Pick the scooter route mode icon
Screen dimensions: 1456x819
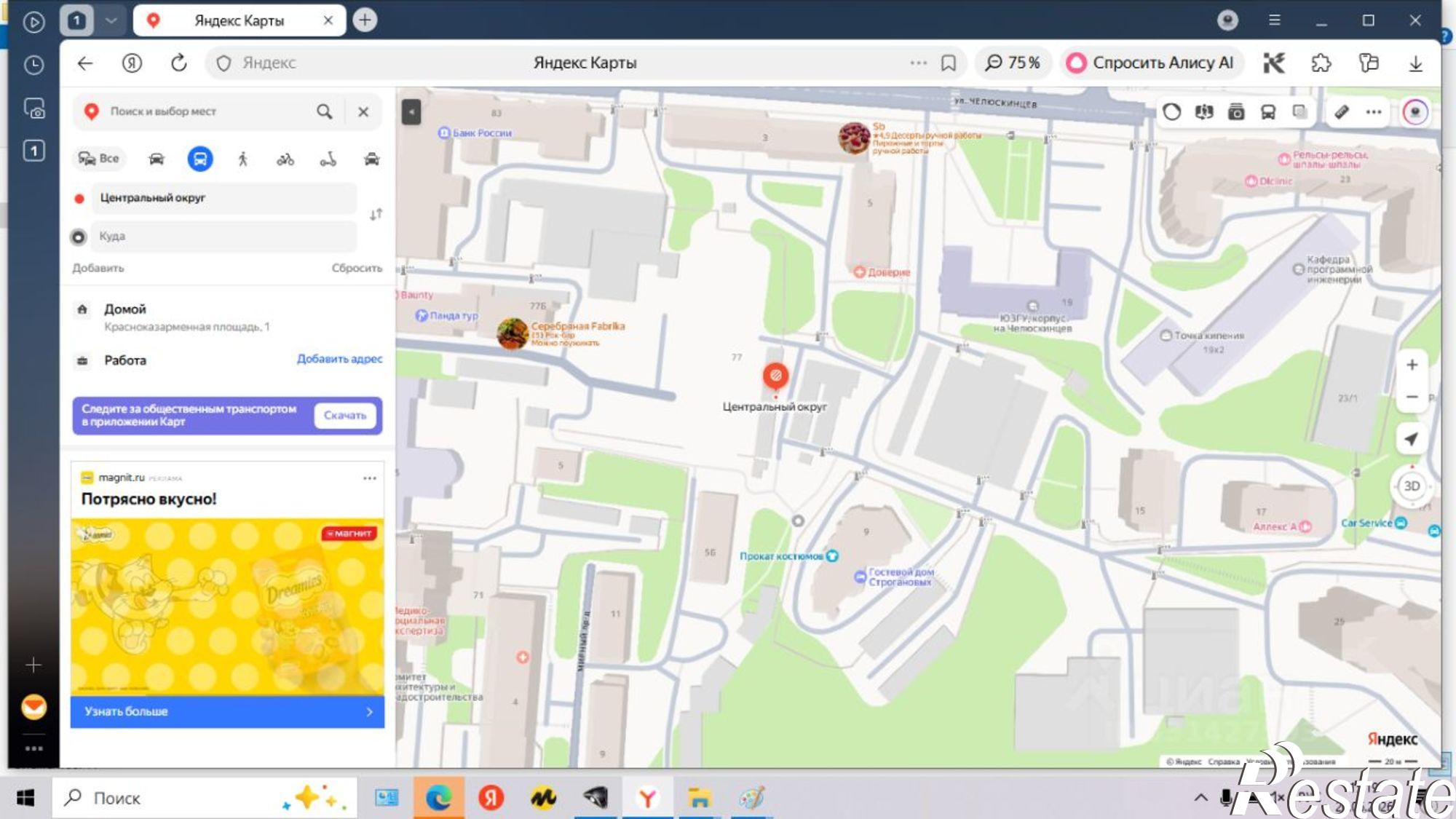click(x=328, y=159)
